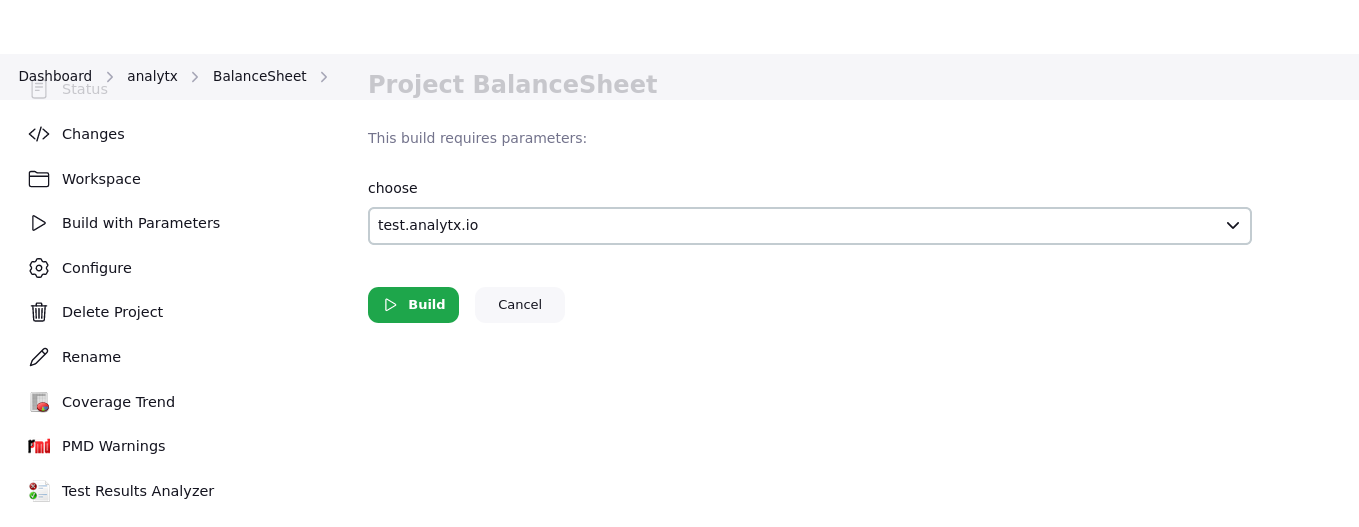
Task: Click the Build with Parameters play icon
Action: coord(39,223)
